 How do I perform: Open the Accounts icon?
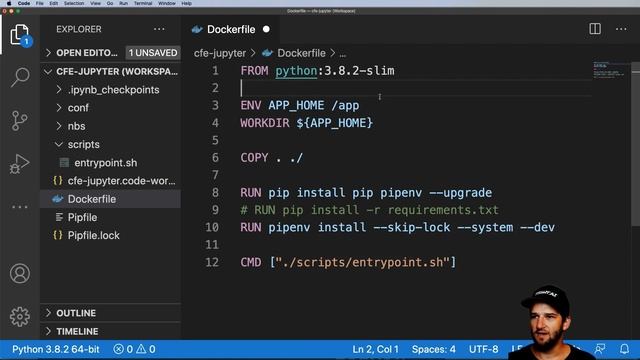[20, 273]
